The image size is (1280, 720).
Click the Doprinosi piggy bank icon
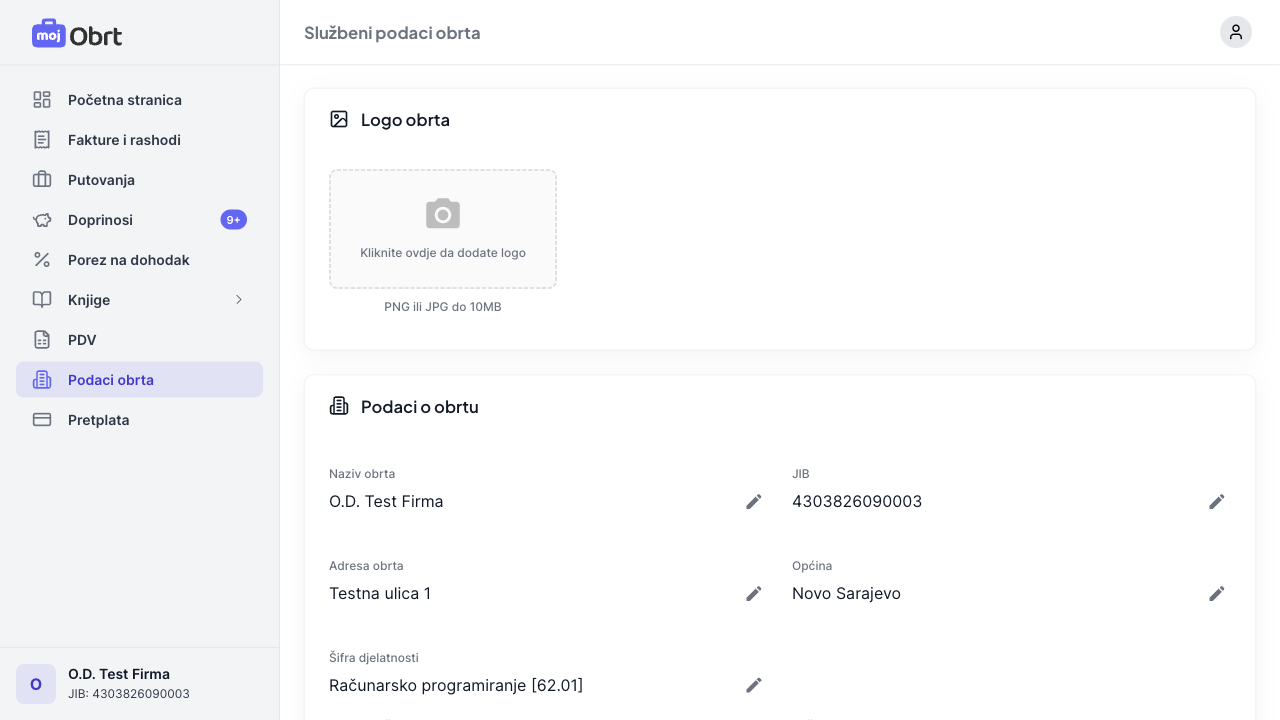pos(42,220)
